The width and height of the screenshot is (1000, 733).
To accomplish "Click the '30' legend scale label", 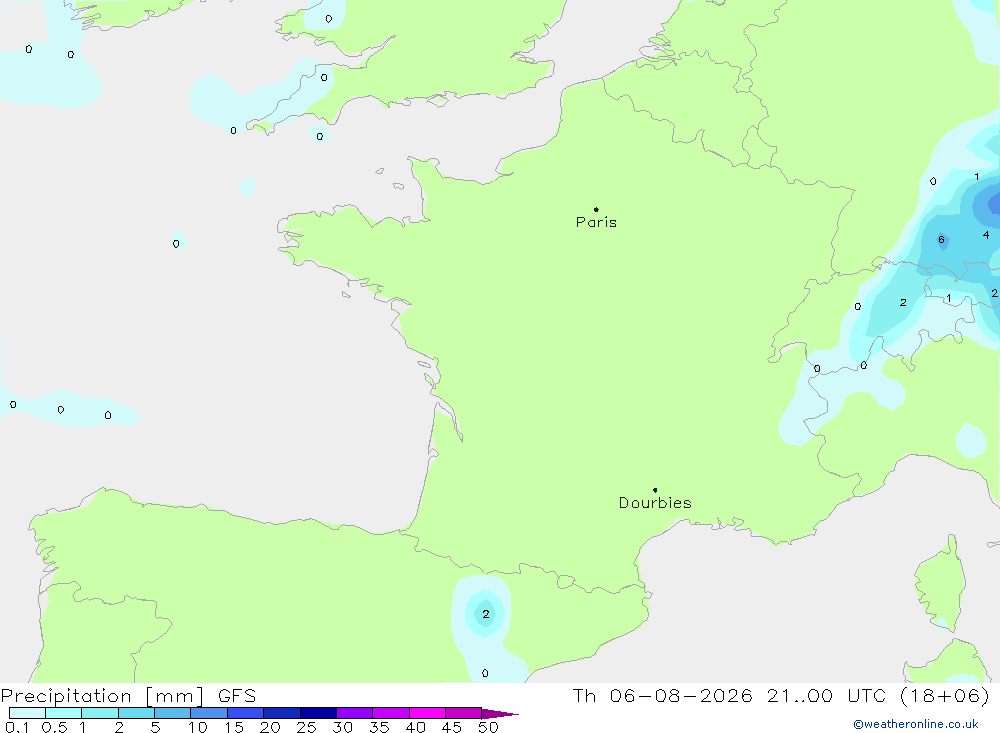I will click(343, 727).
